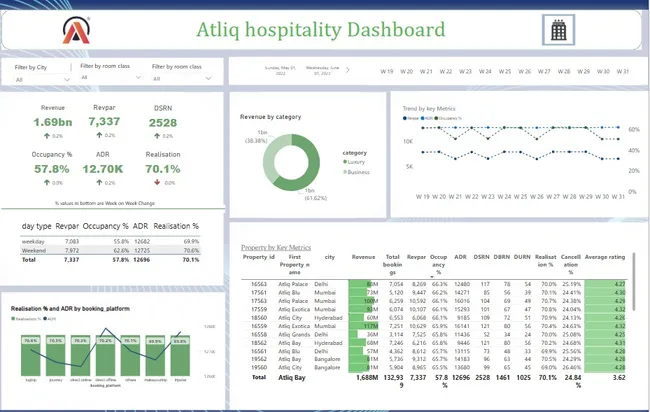This screenshot has height=412, width=650.
Task: Select week W 31 in slicer
Action: point(623,71)
